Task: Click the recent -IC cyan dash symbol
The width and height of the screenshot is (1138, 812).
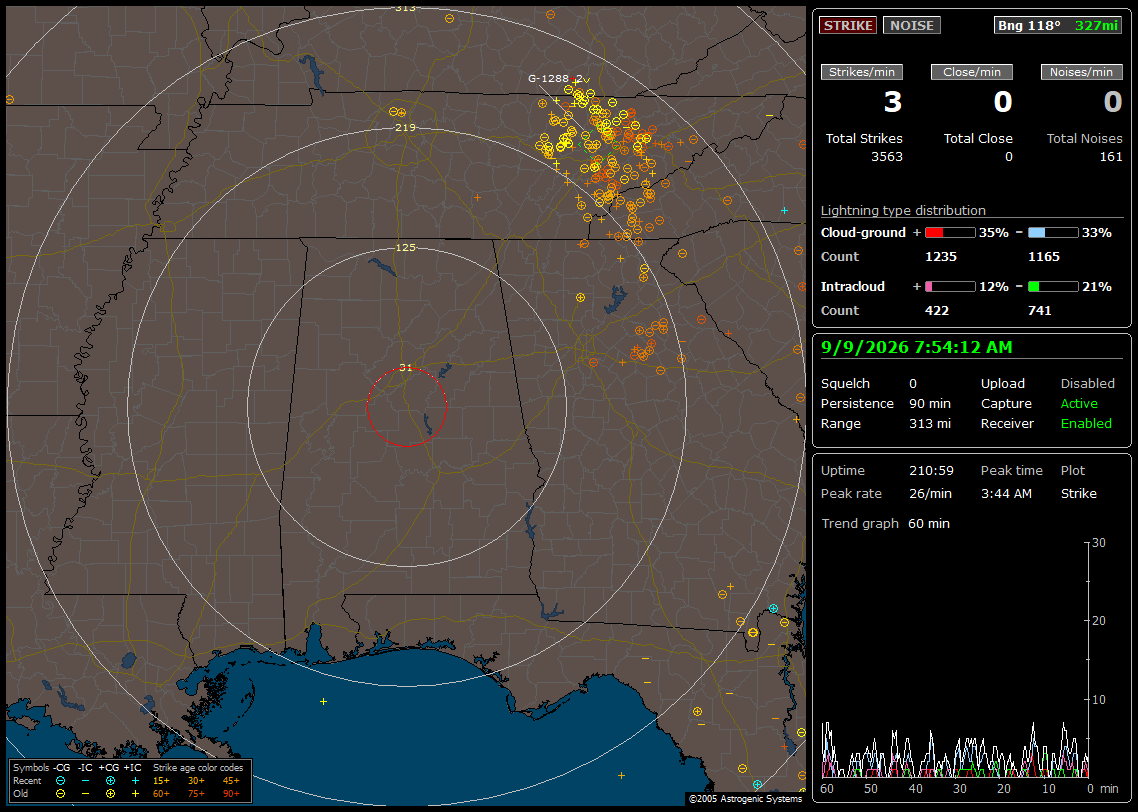Action: (x=86, y=781)
